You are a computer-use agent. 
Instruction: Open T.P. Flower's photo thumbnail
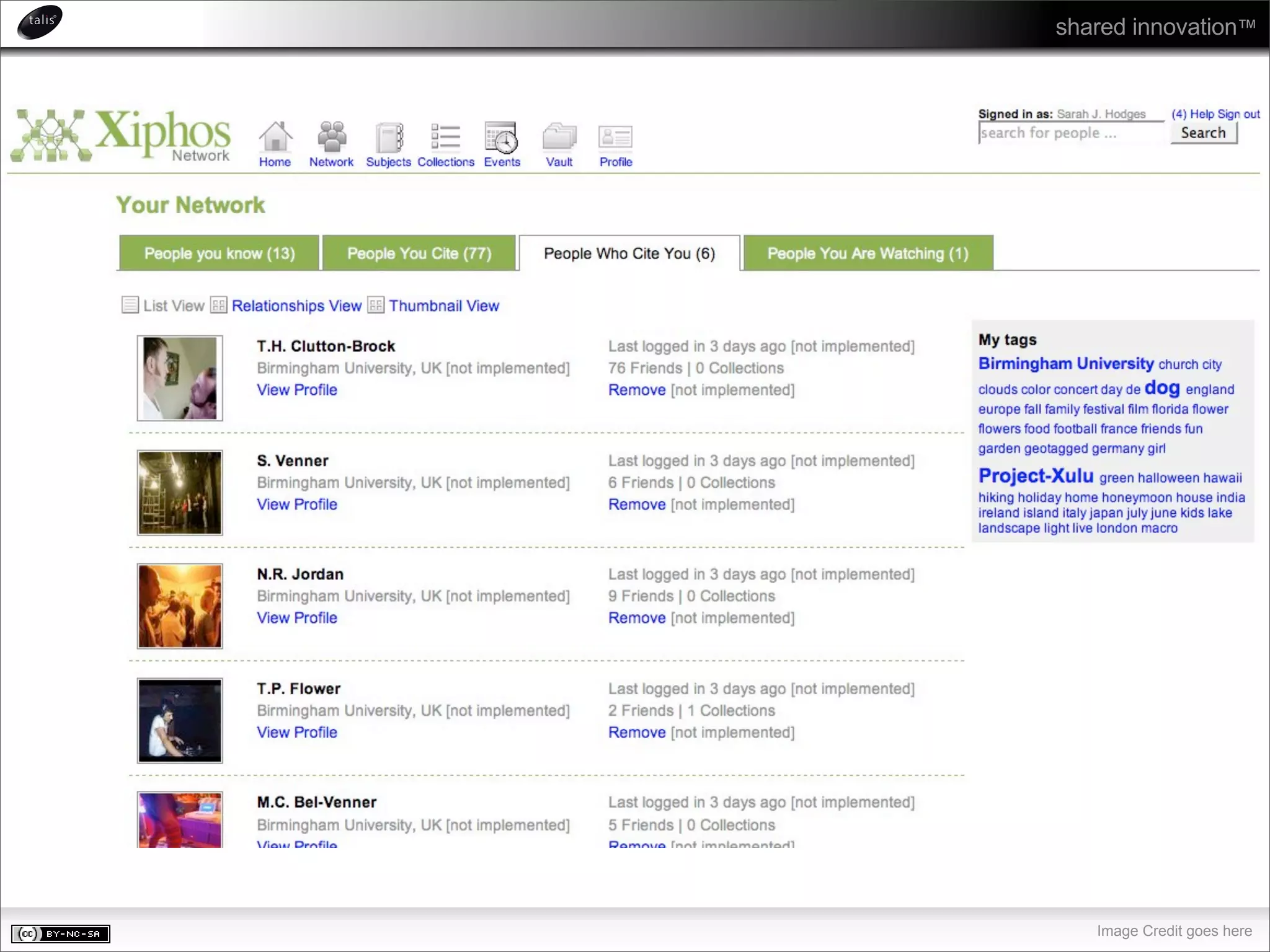180,721
